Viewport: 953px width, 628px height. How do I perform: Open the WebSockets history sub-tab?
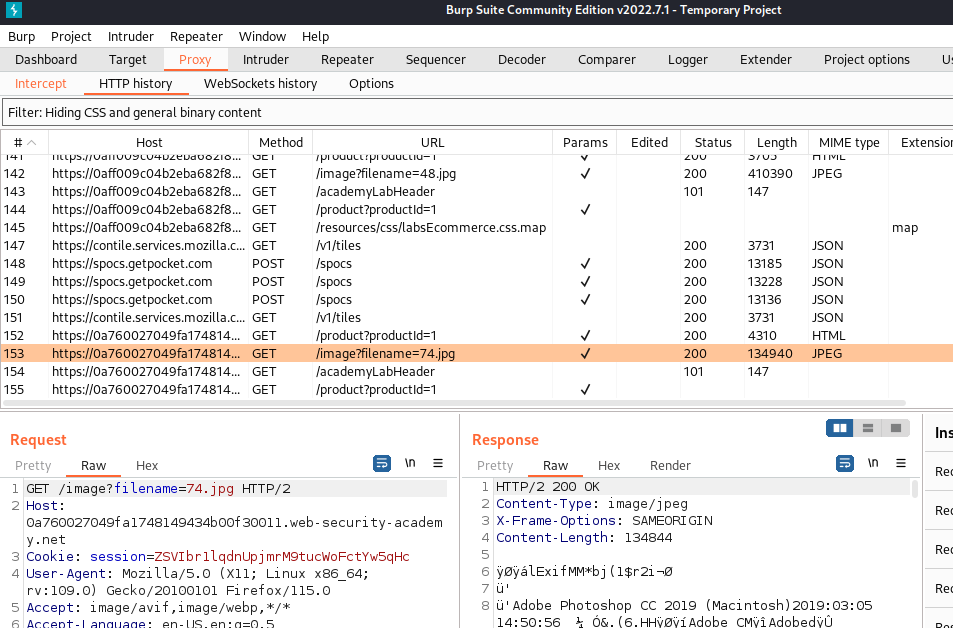(260, 84)
